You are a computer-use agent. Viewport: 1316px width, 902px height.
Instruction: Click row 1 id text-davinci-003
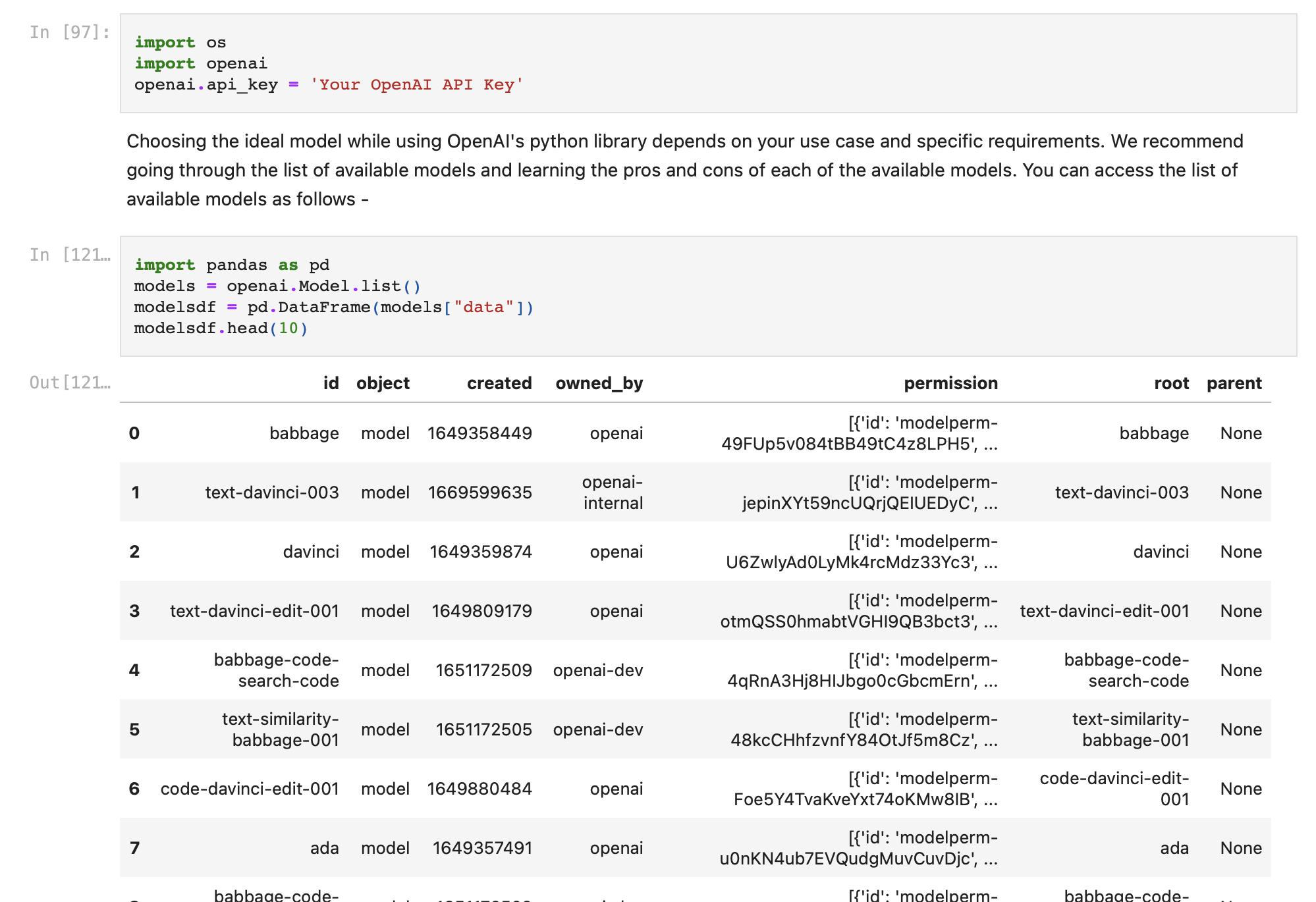pos(271,492)
